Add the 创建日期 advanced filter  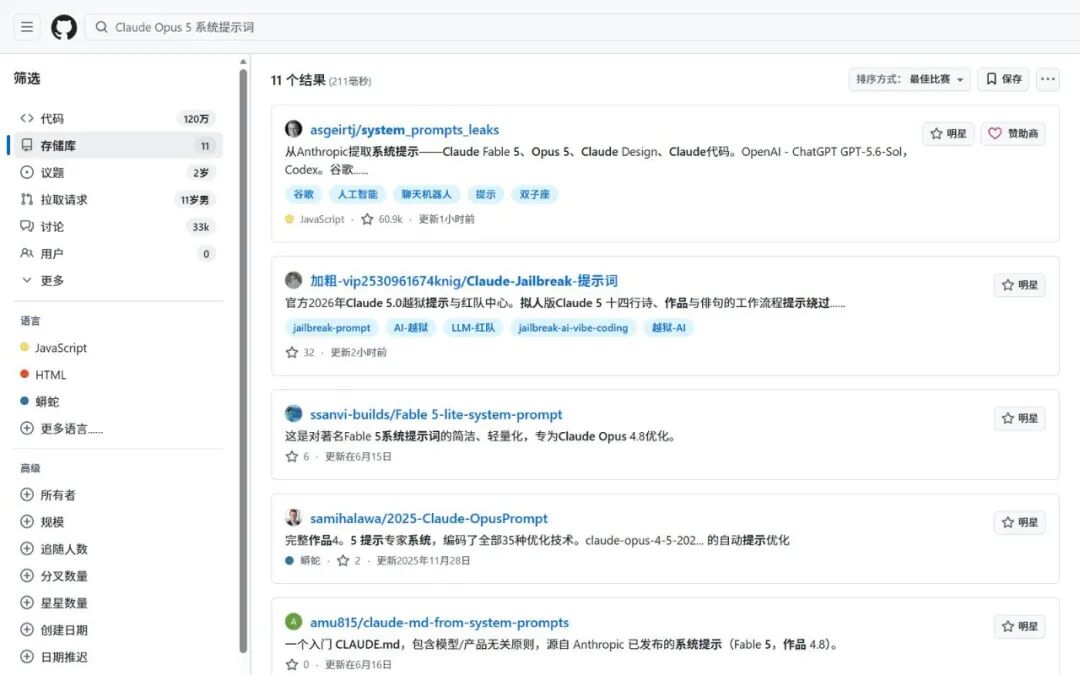coord(54,630)
